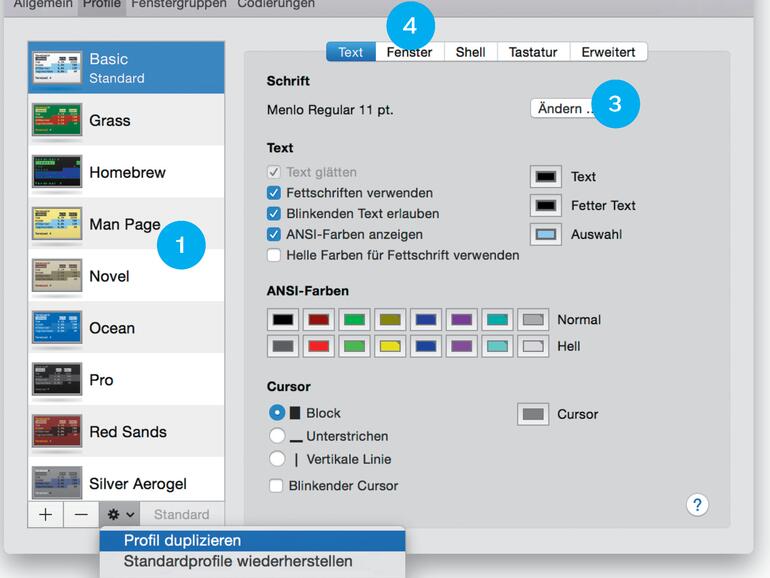Enable Blinkender Cursor checkbox
Image resolution: width=770 pixels, height=578 pixels.
(x=276, y=486)
